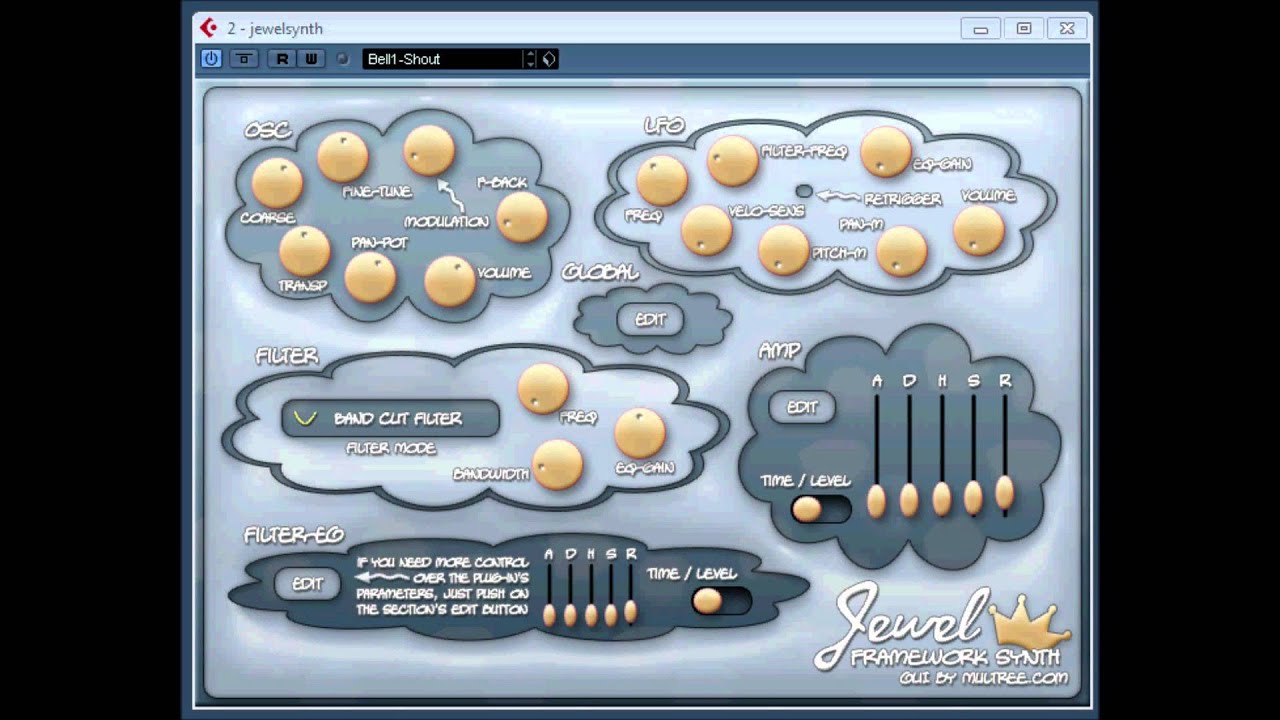Click the OSC F-Back knob
Screen dimensions: 1280x720
point(522,217)
